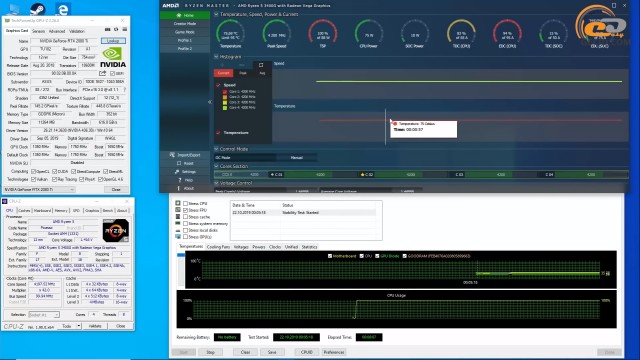Switch to Statistics tab in stability test
The image size is (640, 360).
pyautogui.click(x=309, y=247)
